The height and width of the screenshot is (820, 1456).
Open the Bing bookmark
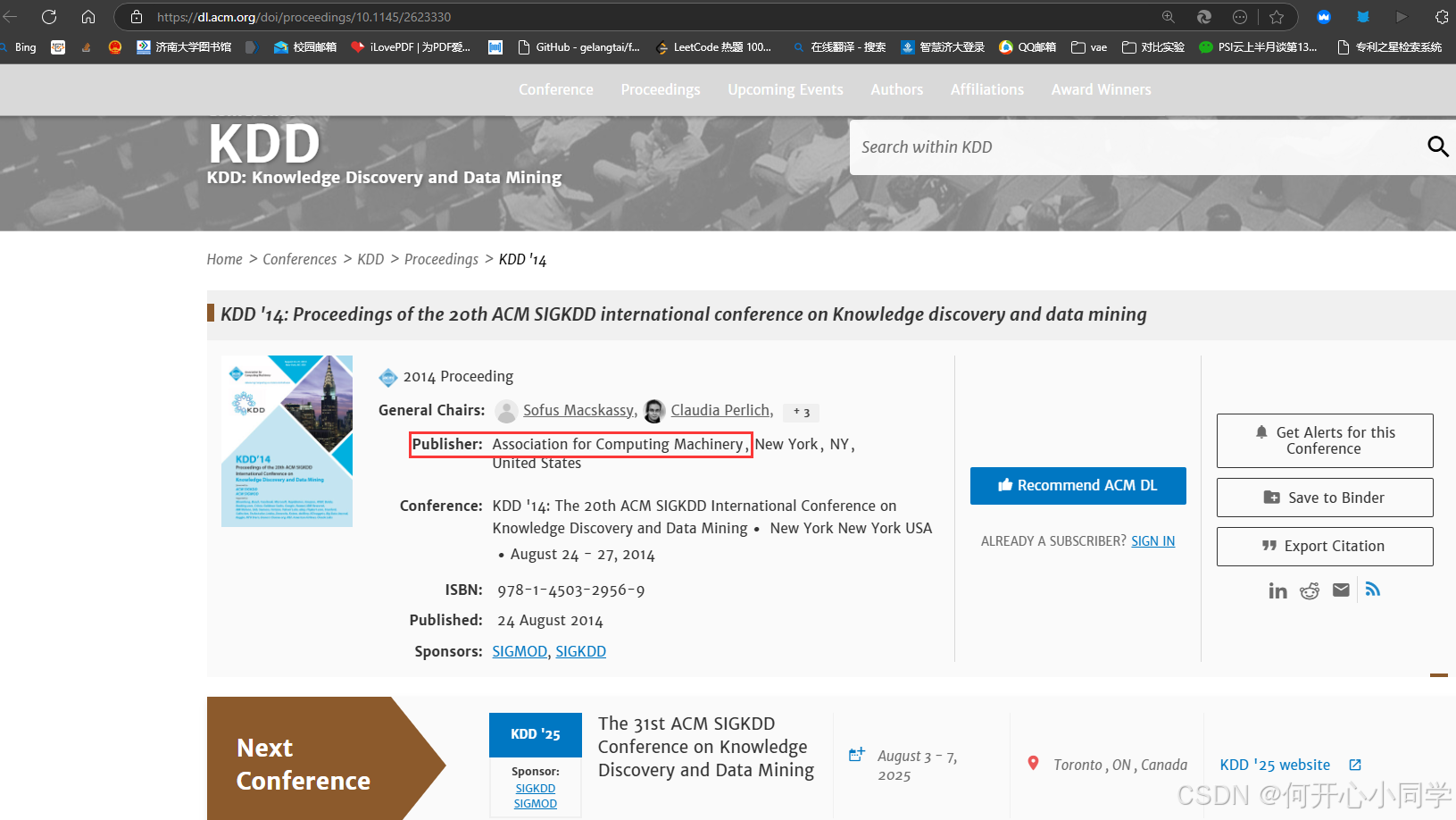coord(19,47)
